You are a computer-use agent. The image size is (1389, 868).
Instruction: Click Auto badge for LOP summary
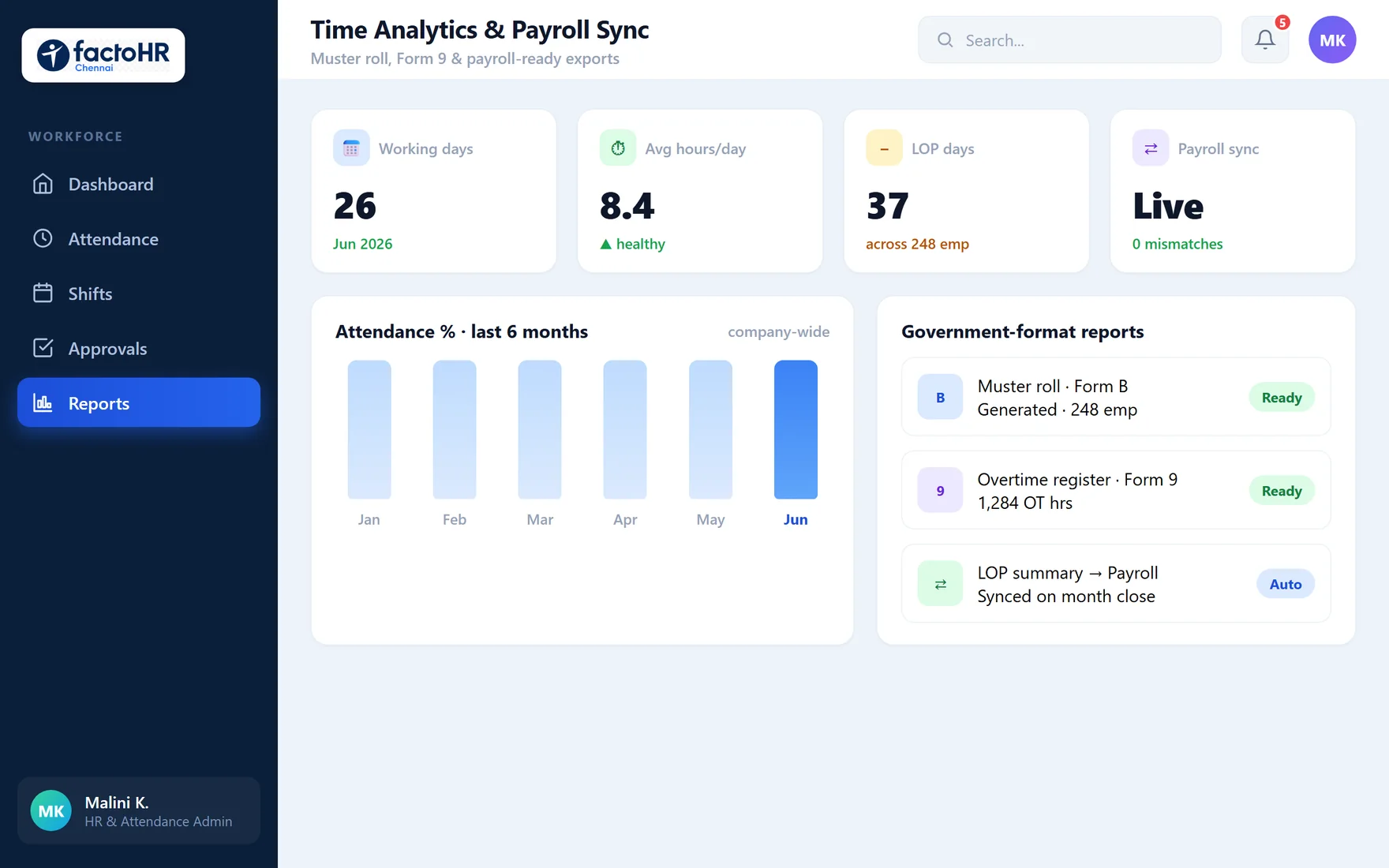tap(1285, 584)
